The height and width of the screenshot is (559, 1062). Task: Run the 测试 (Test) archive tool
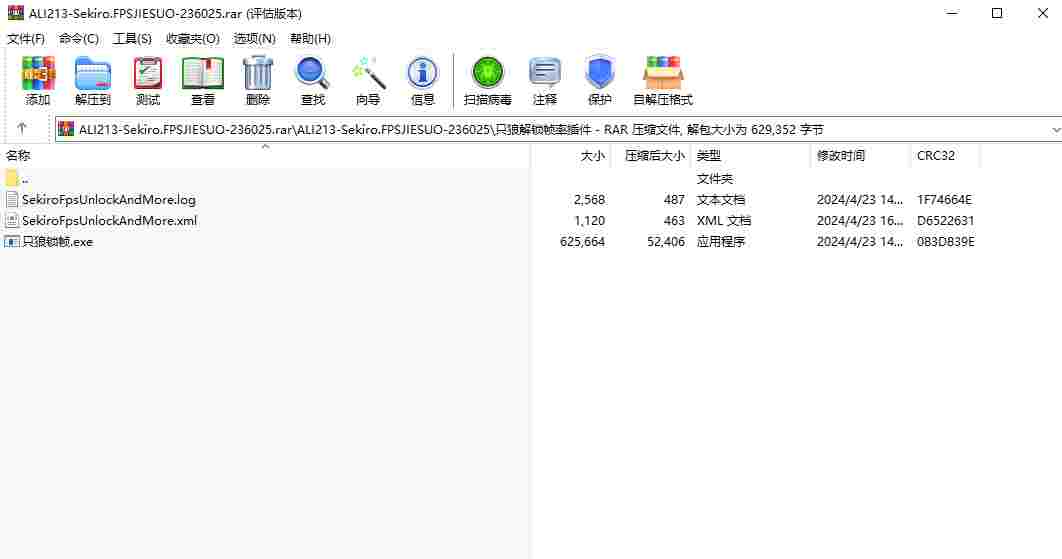tap(148, 73)
